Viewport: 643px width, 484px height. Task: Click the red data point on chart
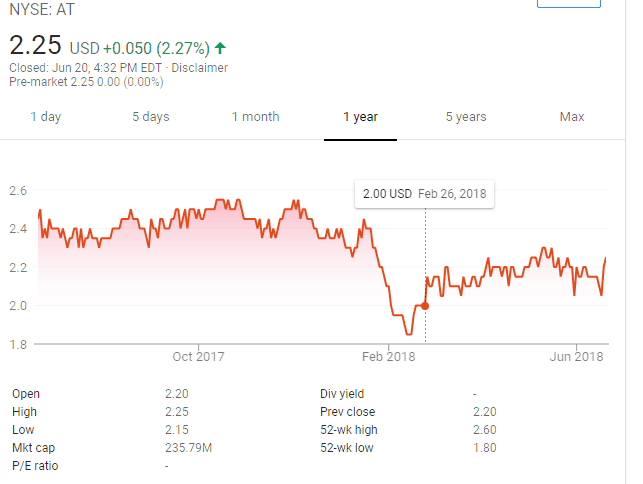pos(425,306)
